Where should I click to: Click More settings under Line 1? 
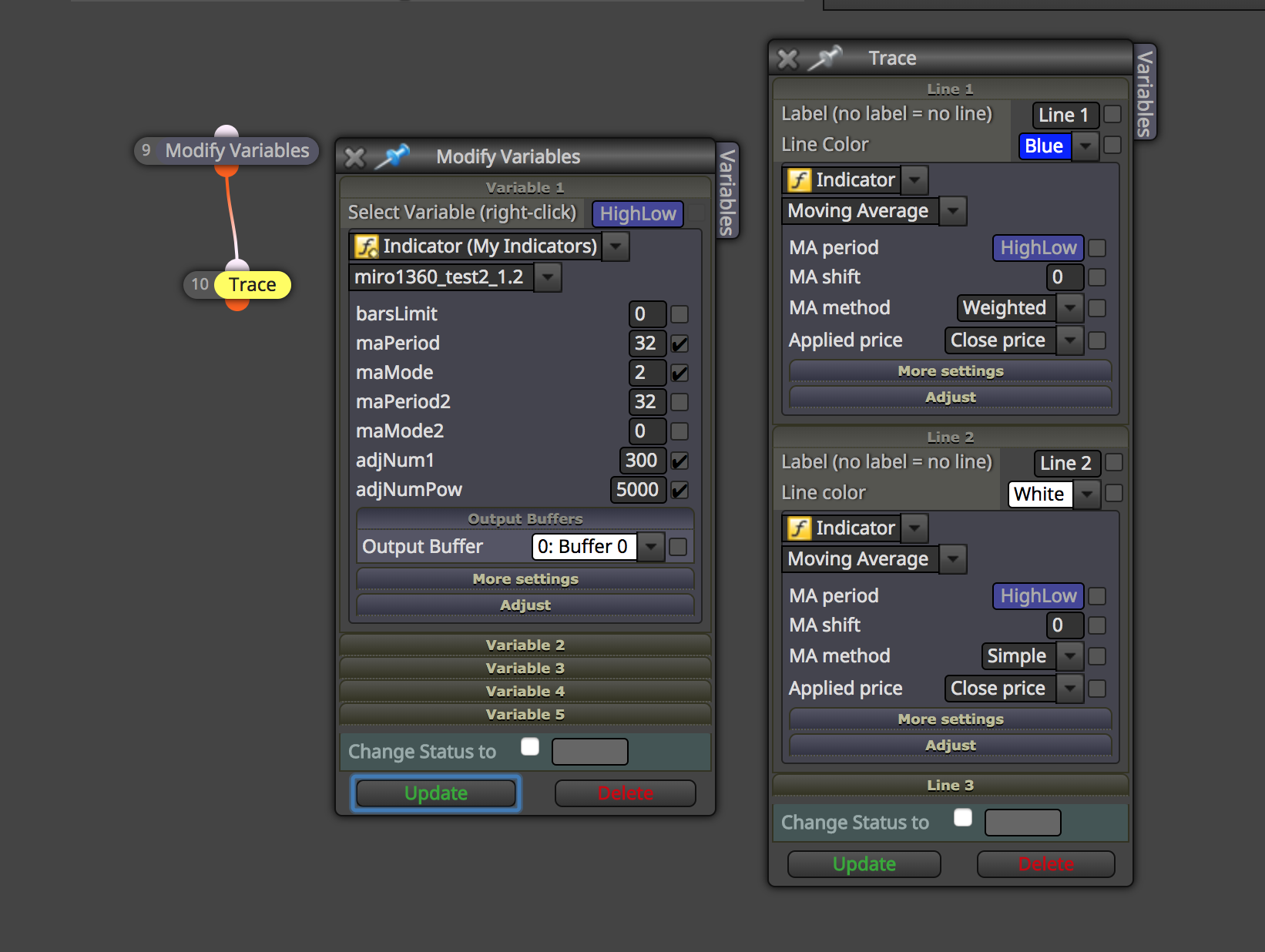pyautogui.click(x=951, y=371)
